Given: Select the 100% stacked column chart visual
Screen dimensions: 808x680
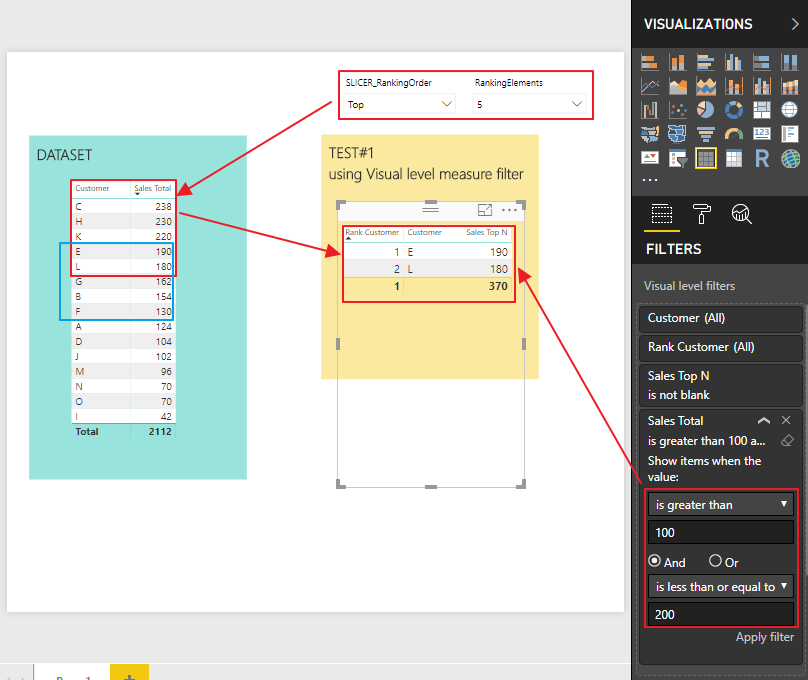Looking at the screenshot, I should click(789, 62).
